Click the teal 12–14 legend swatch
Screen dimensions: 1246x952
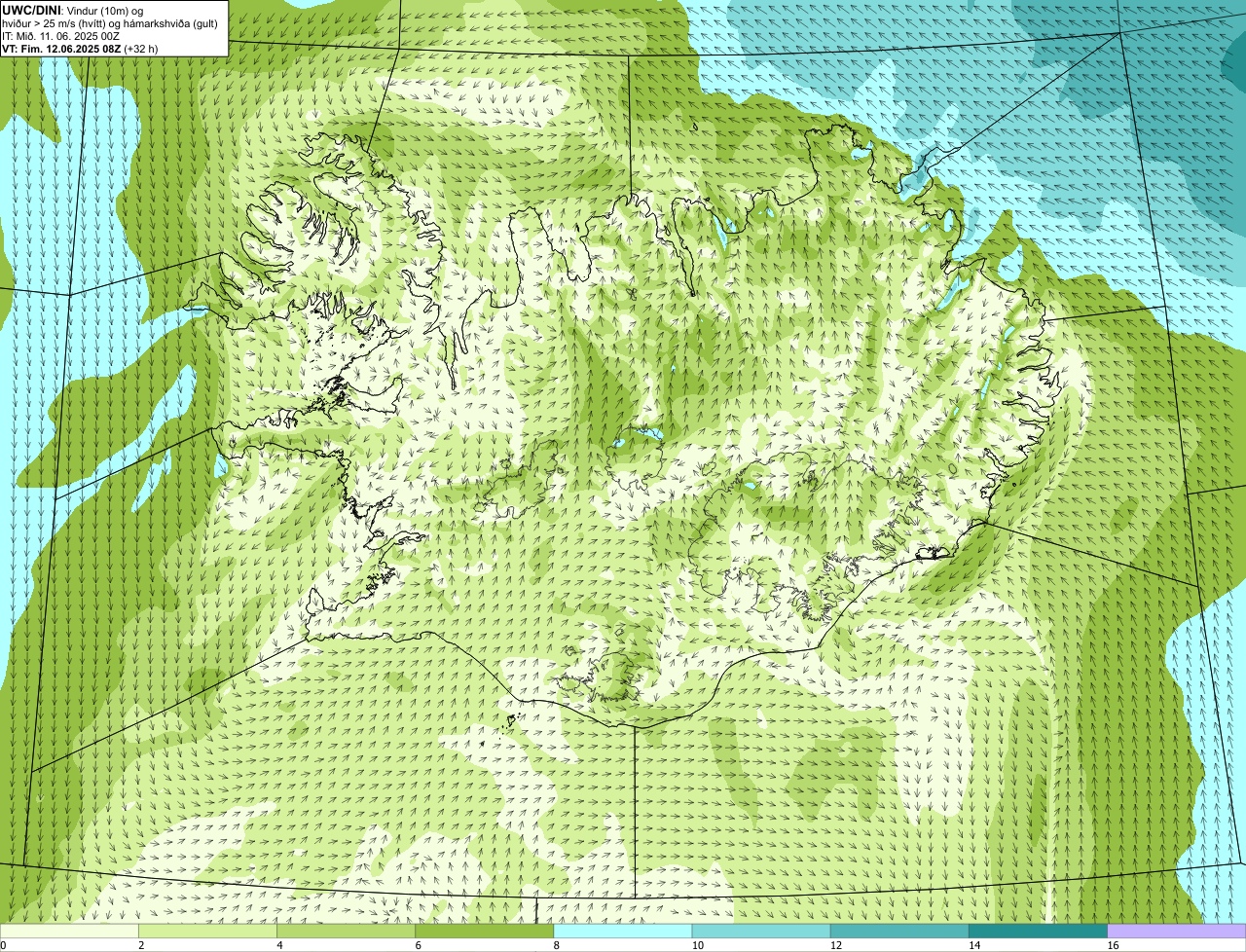click(899, 932)
